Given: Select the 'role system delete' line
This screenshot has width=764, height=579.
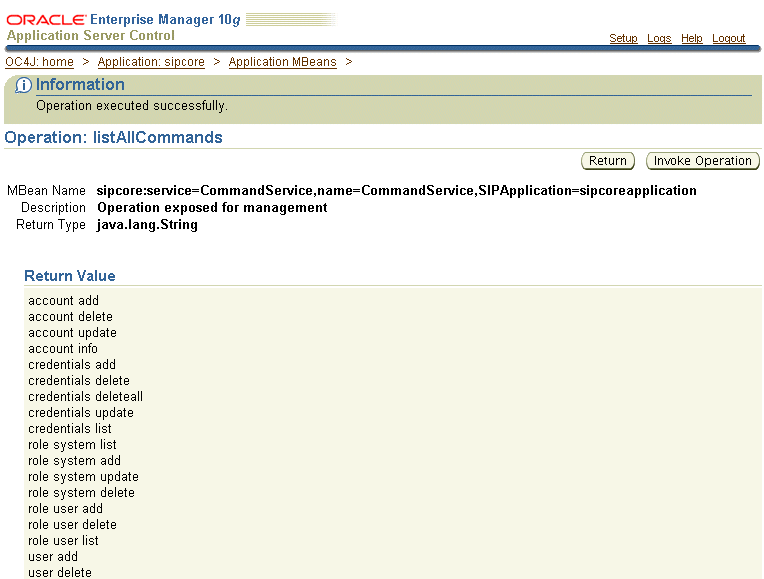Looking at the screenshot, I should [x=81, y=493].
